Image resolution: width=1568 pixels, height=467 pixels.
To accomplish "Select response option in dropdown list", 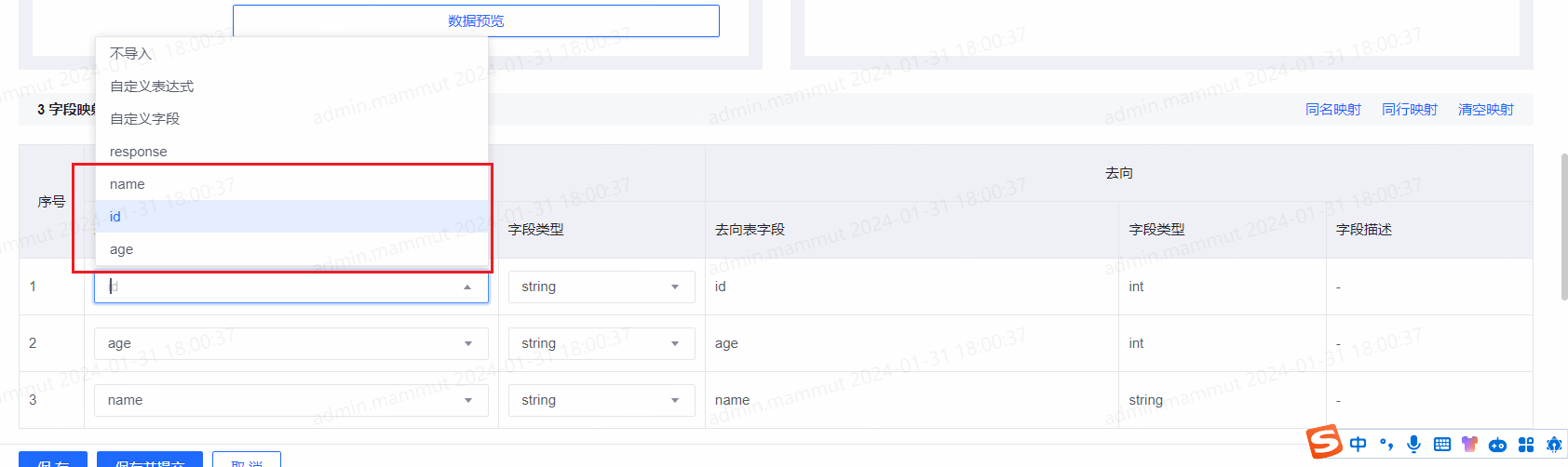I will [291, 152].
